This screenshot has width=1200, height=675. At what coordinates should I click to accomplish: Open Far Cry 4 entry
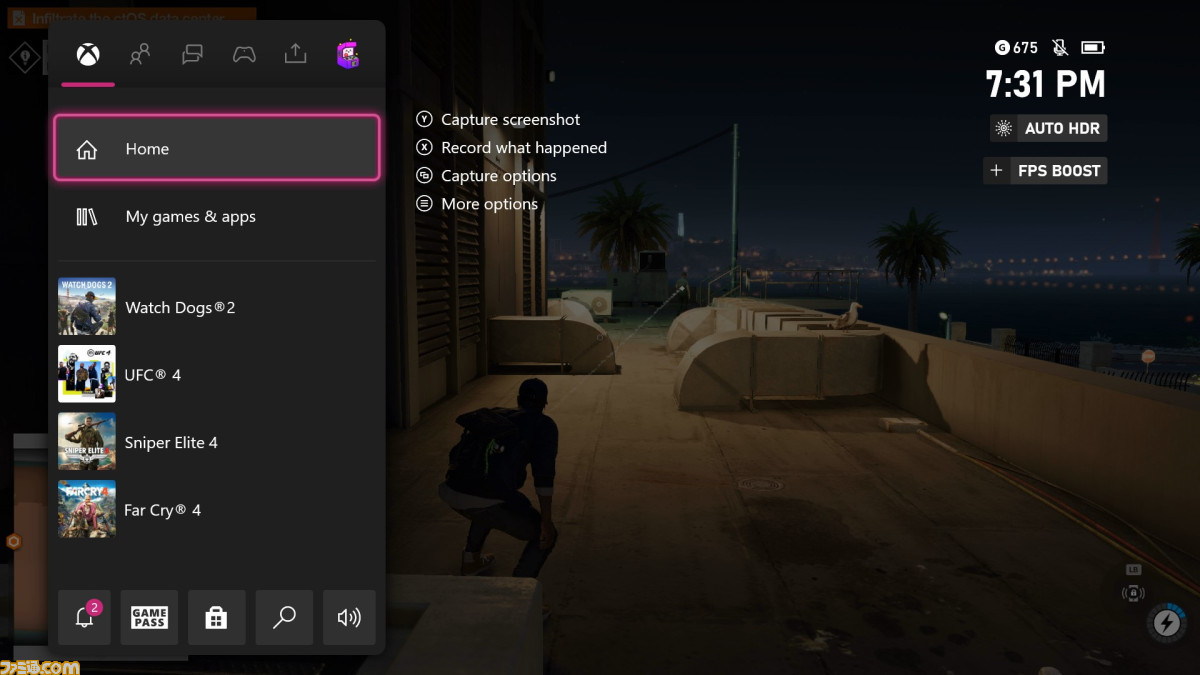coord(217,510)
